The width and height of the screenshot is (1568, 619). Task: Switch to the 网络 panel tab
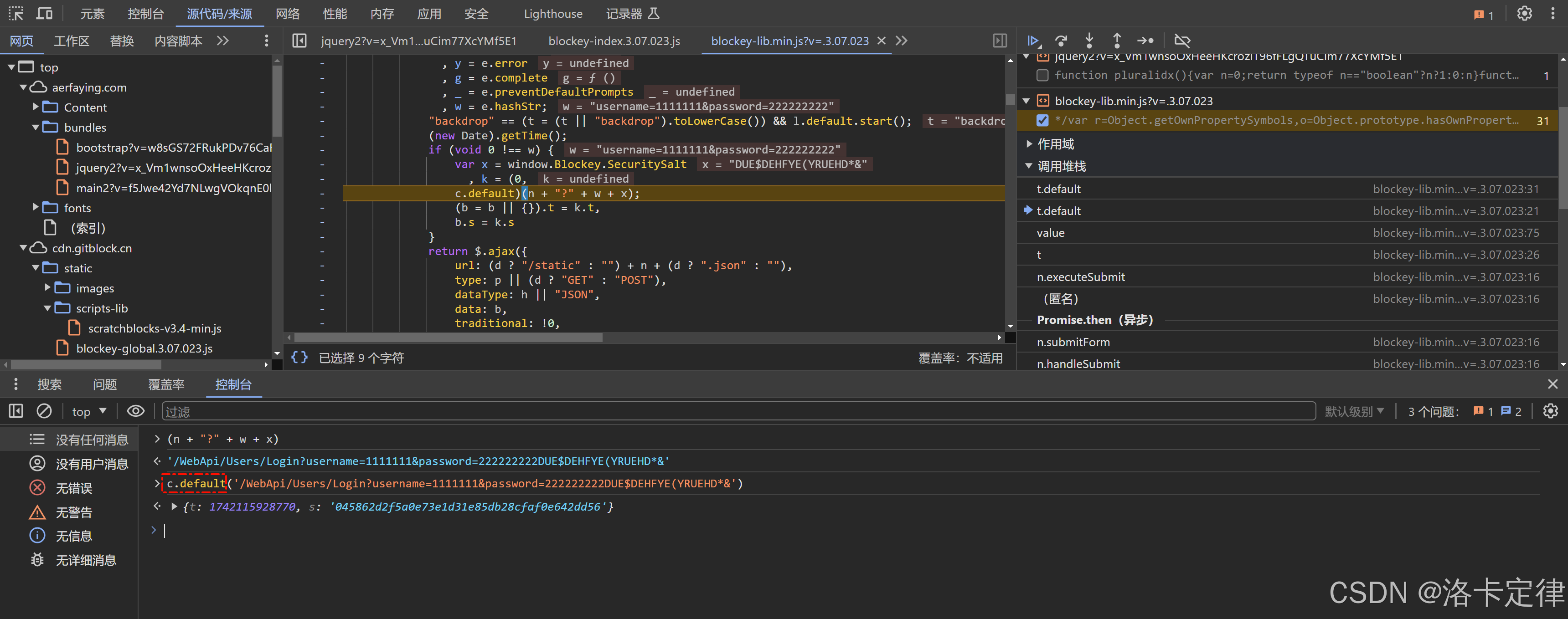(287, 13)
